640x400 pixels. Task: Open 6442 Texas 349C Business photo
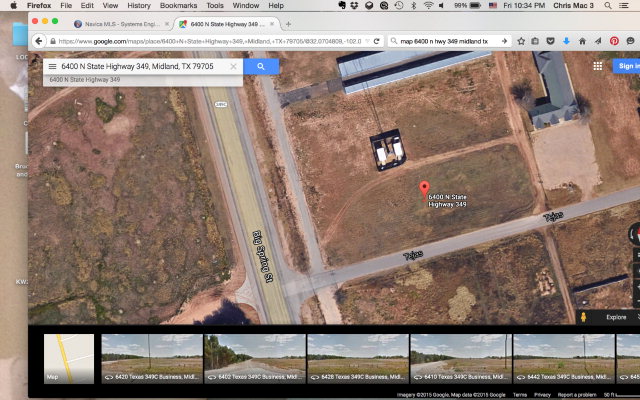point(564,359)
